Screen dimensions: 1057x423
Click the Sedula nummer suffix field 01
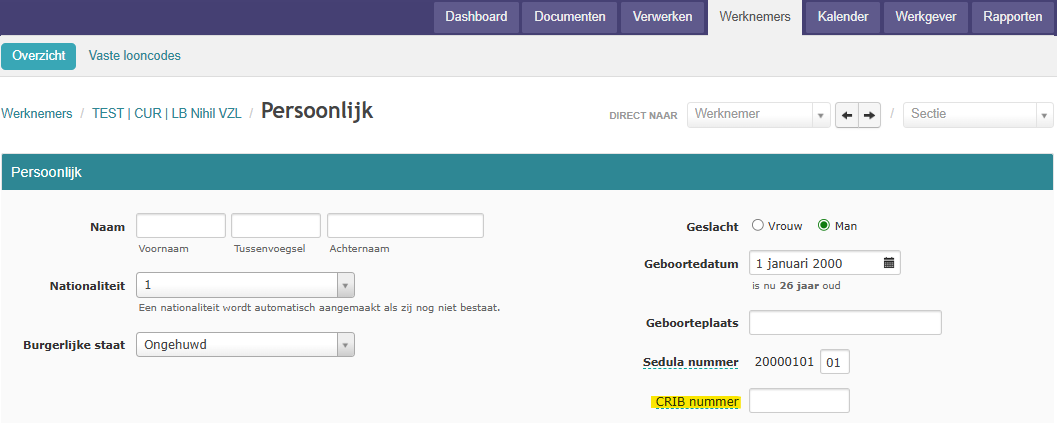point(835,362)
